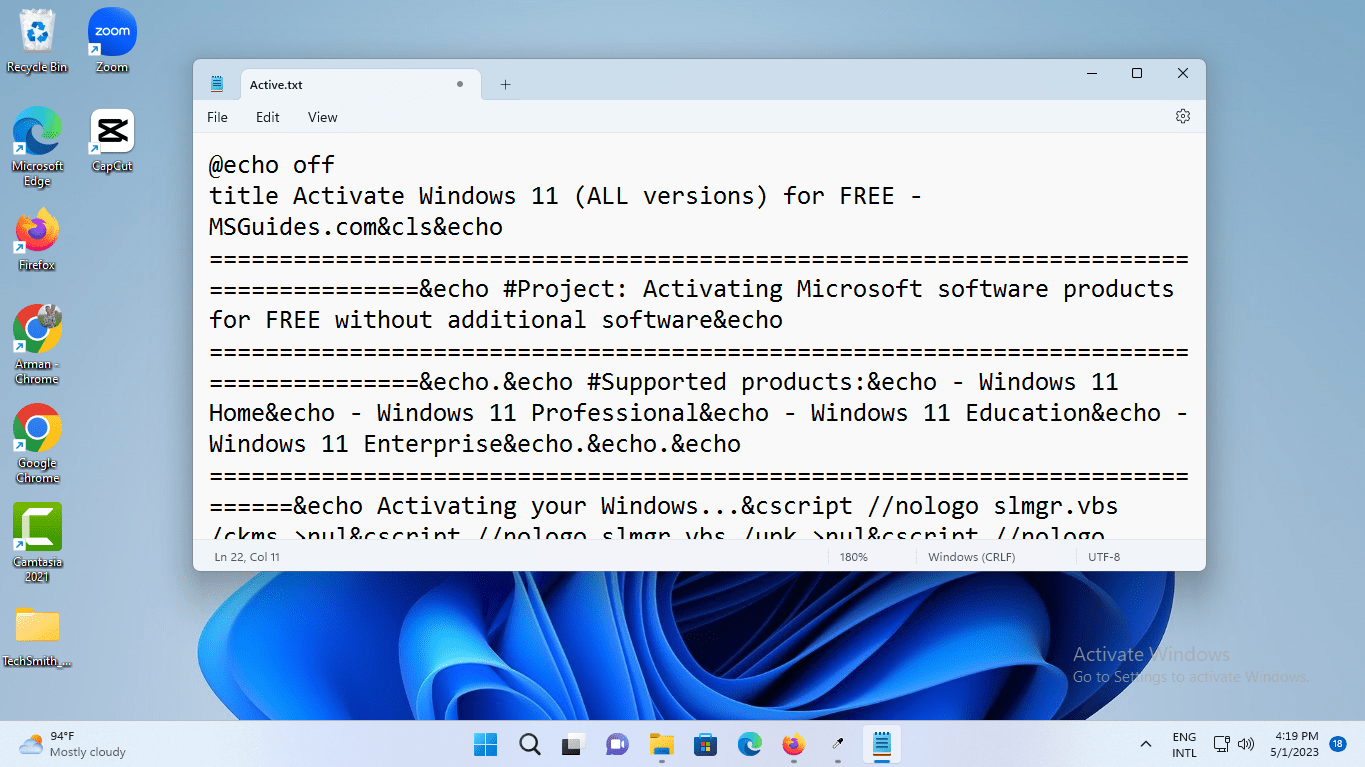Screen dimensions: 1365x767
Task: Open the weather widget showing 94°F
Action: pos(72,744)
